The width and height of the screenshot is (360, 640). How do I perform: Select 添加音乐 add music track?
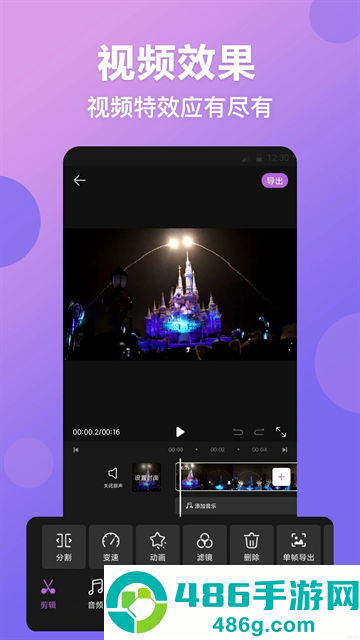pyautogui.click(x=236, y=506)
